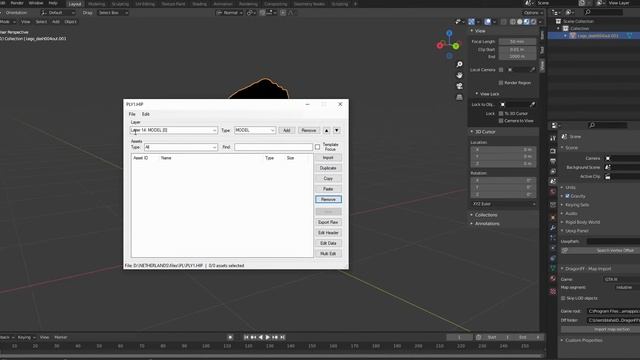Click the play animation button in timeline
Screen dimensions: 640x360
(x=268, y=337)
